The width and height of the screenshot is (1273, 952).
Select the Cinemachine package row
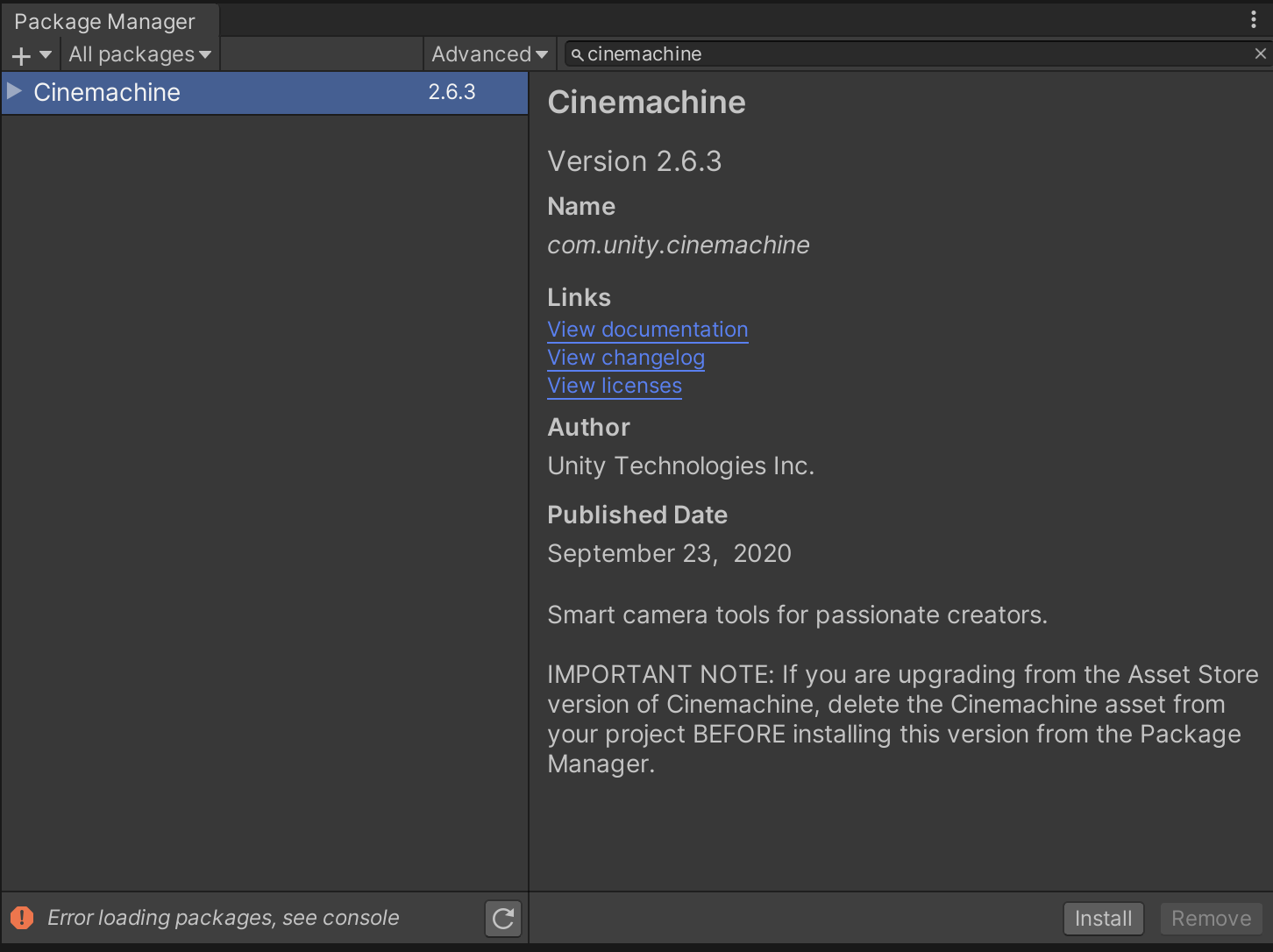265,93
